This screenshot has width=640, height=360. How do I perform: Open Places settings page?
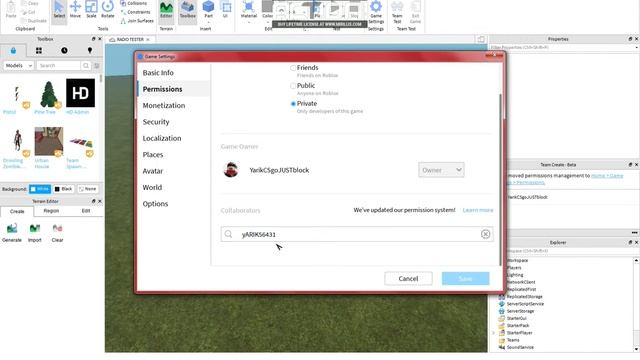[x=153, y=155]
